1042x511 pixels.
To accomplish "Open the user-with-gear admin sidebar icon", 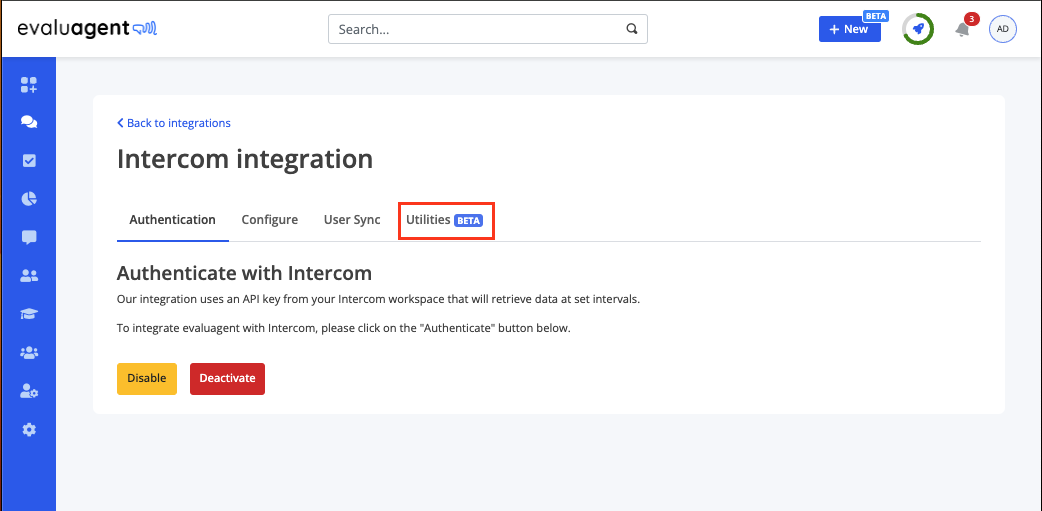I will pyautogui.click(x=29, y=391).
